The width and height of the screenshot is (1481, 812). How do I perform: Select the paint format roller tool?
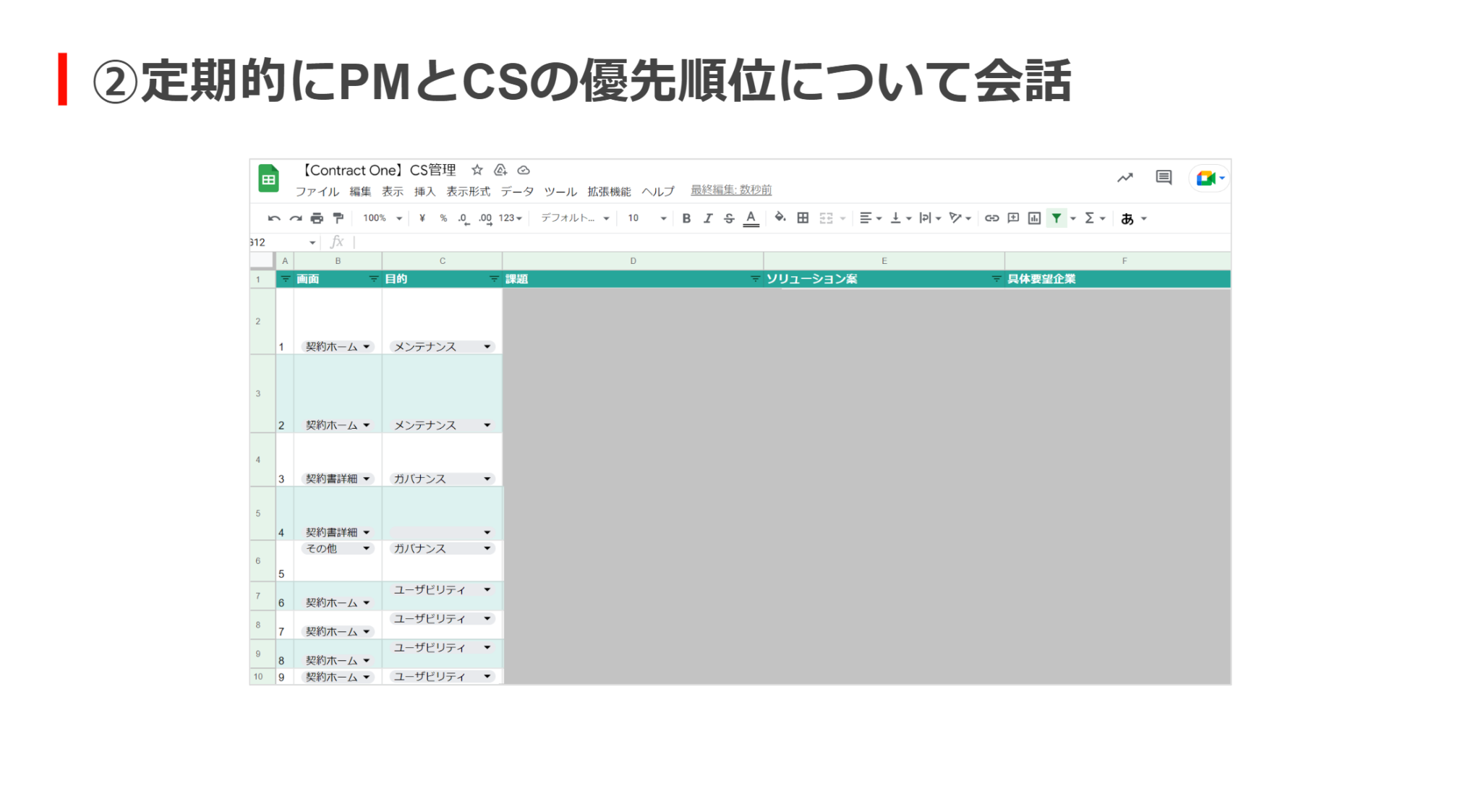coord(338,218)
